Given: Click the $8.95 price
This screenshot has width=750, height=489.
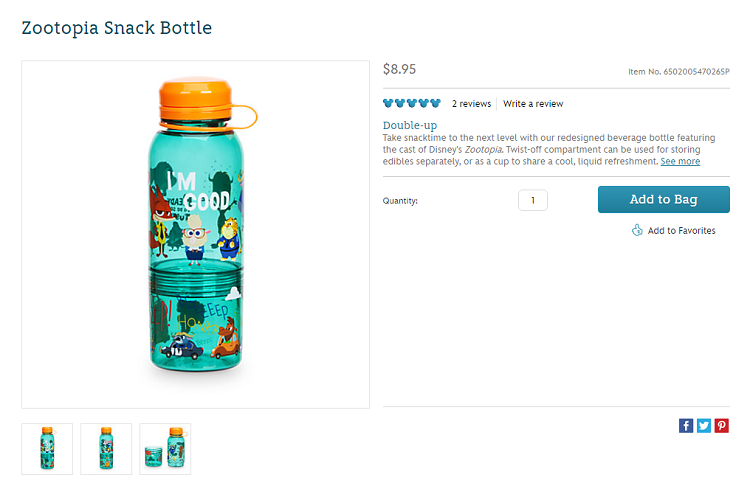Looking at the screenshot, I should point(400,69).
